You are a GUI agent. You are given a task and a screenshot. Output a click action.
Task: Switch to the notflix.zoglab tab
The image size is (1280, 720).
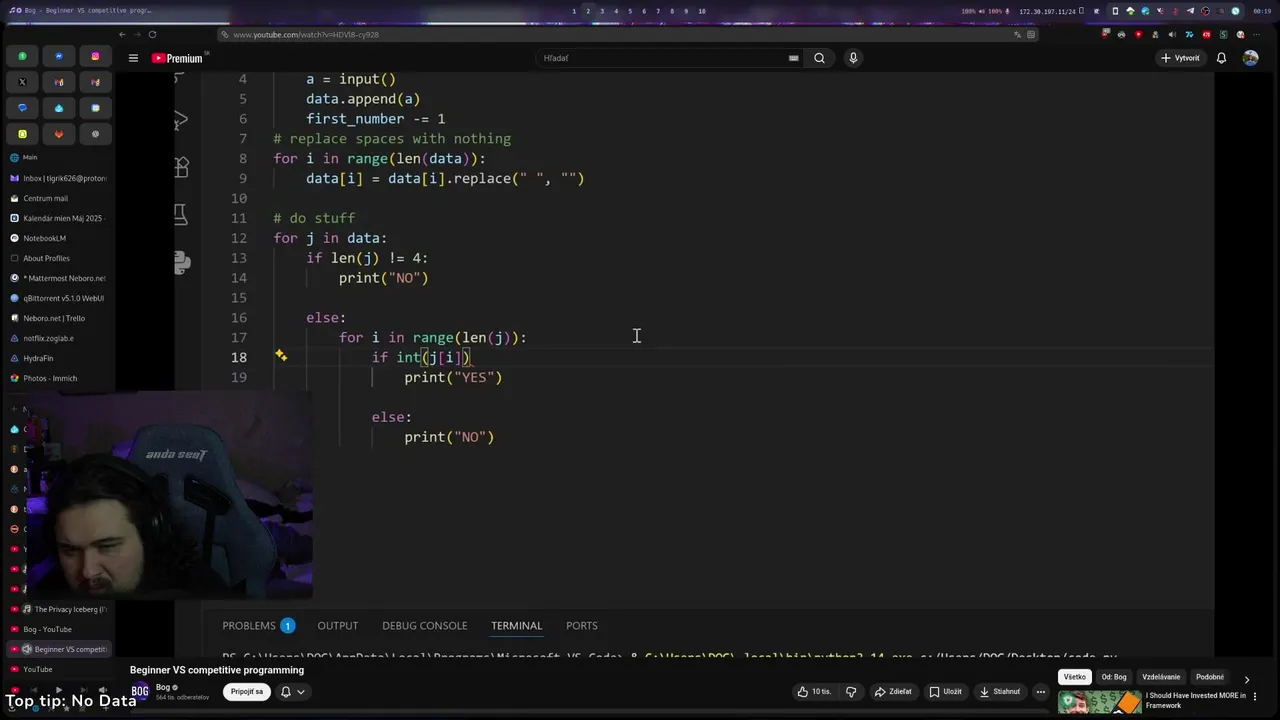58,338
